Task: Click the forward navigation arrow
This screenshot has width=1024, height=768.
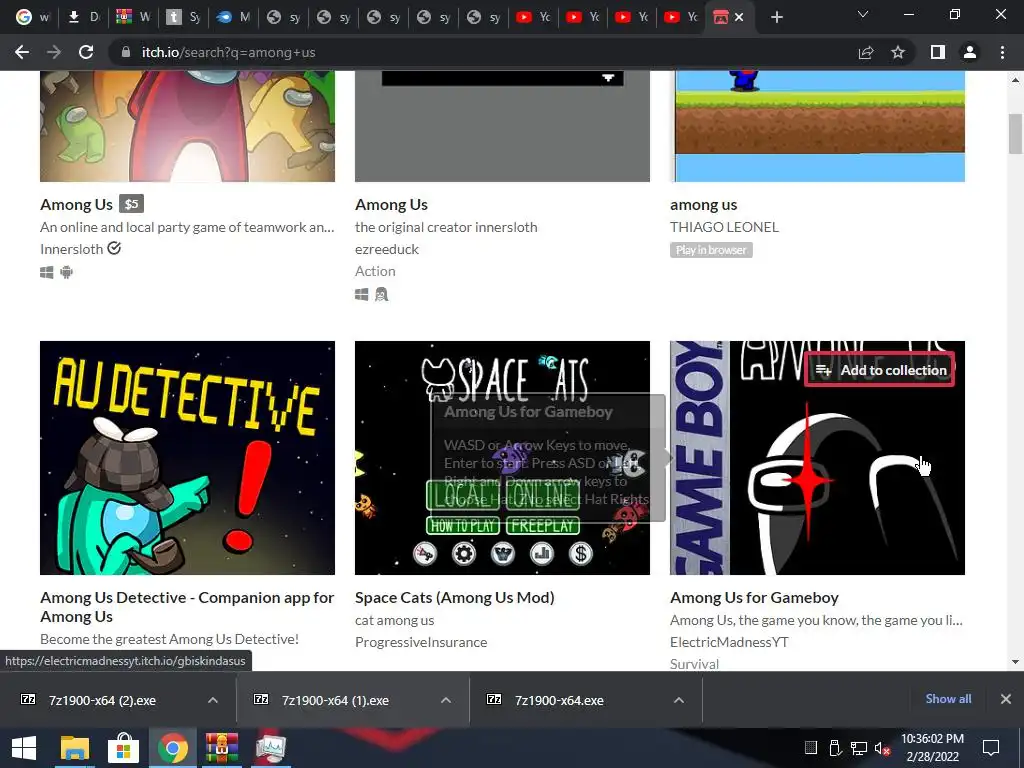Action: 54,52
